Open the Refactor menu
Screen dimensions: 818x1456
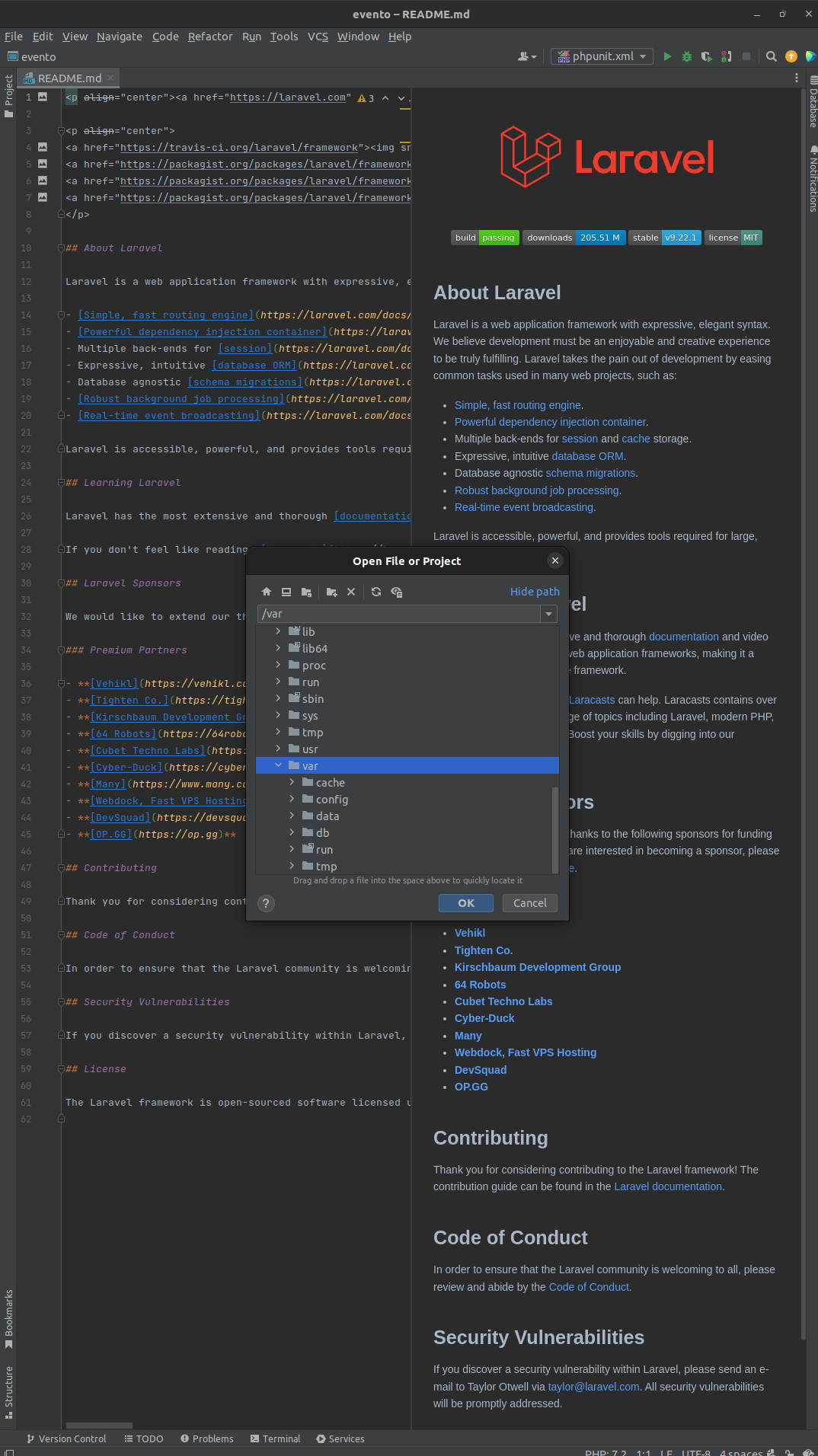click(210, 36)
